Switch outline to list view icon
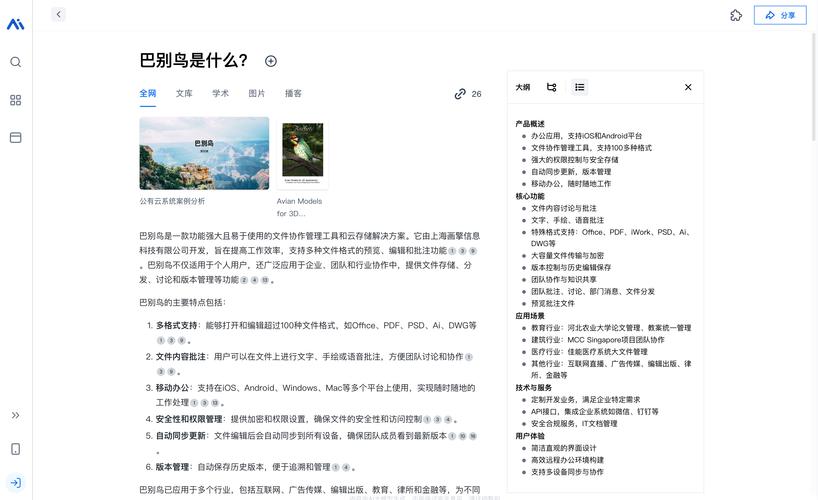The width and height of the screenshot is (818, 500). pos(580,87)
